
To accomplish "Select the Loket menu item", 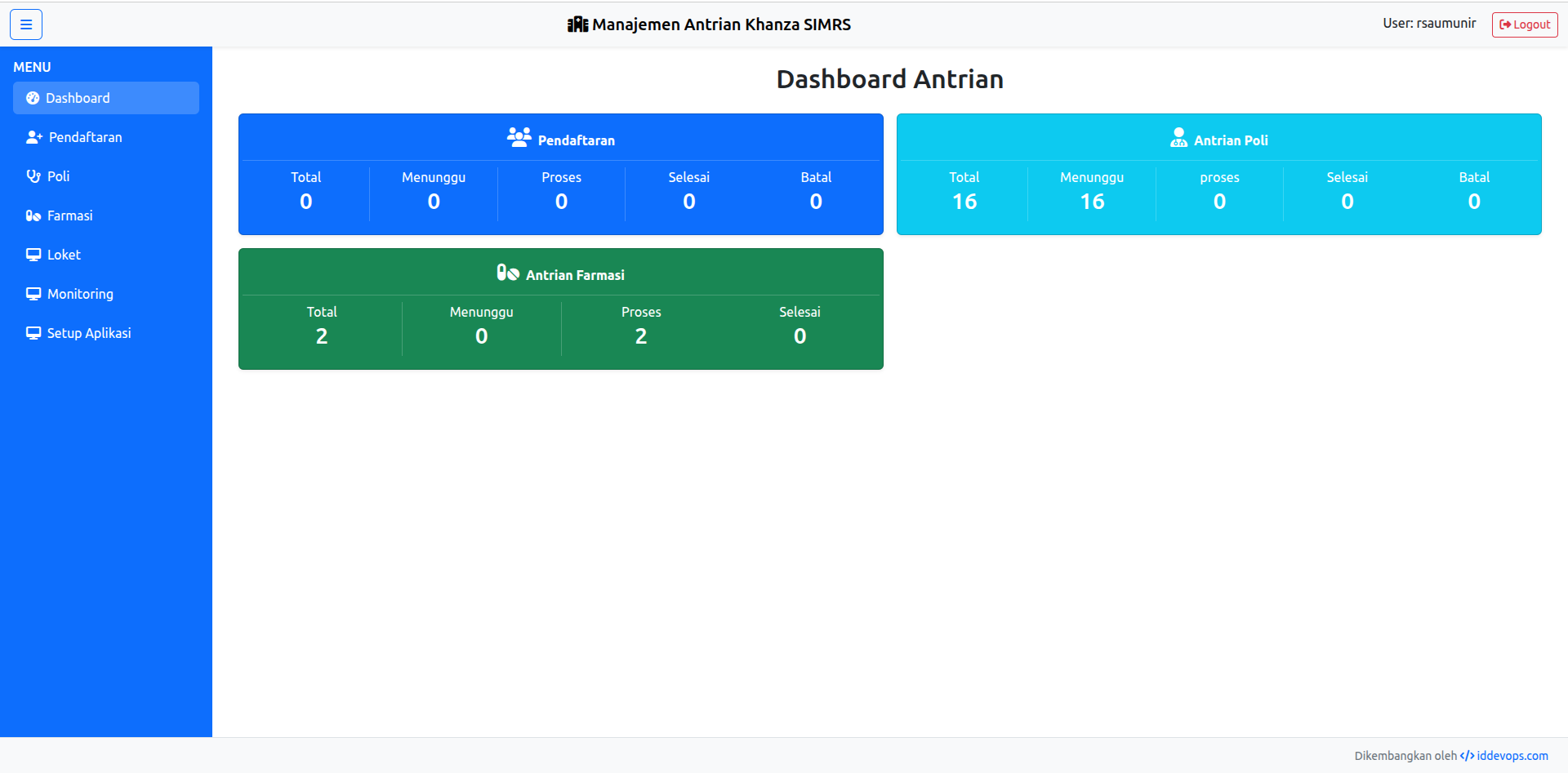I will click(106, 255).
